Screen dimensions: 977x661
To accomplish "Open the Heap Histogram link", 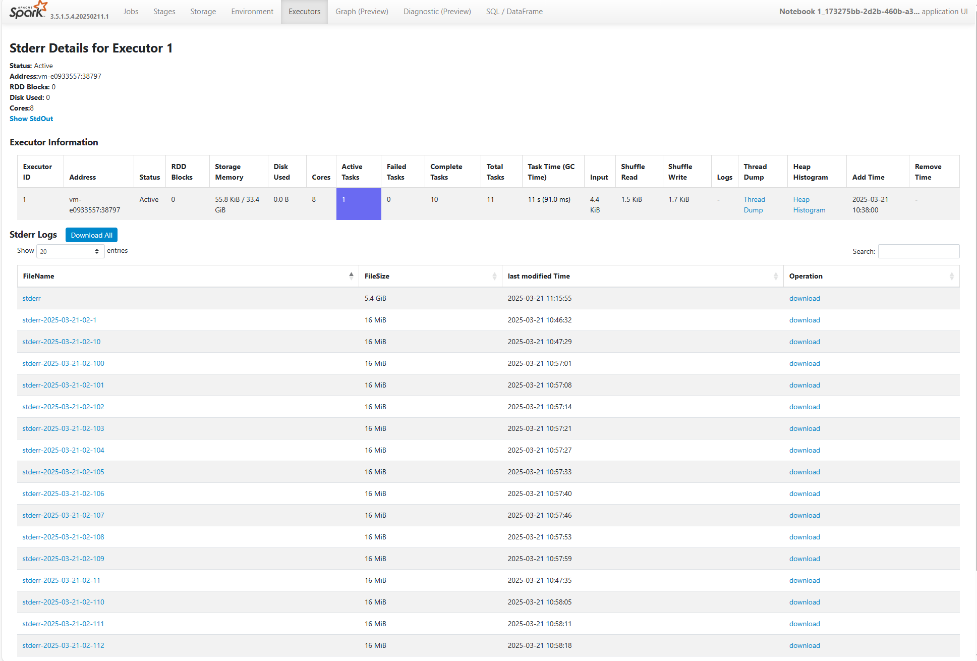I will (x=809, y=204).
